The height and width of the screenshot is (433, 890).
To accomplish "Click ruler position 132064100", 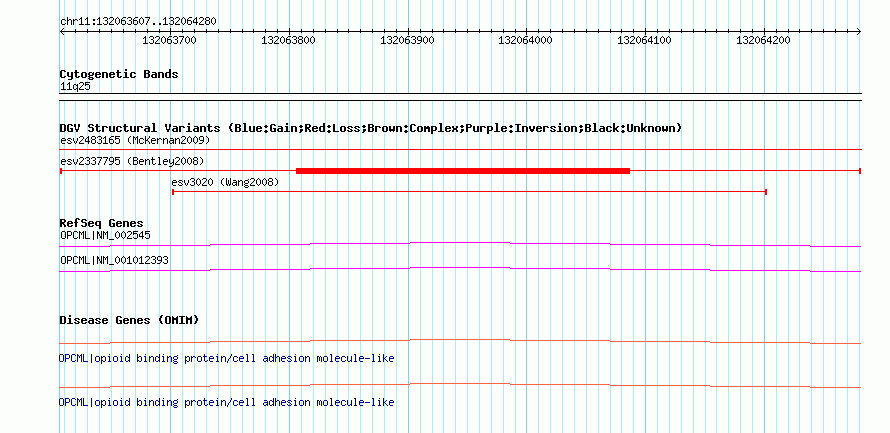I will 644,40.
